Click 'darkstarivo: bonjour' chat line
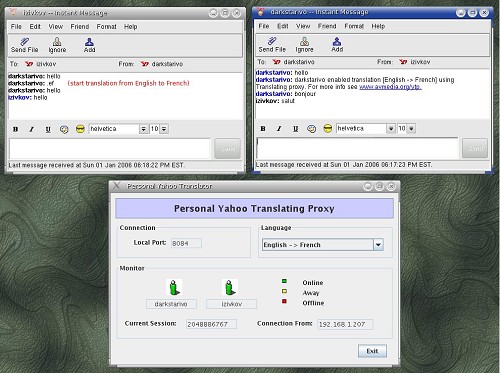 [286, 94]
